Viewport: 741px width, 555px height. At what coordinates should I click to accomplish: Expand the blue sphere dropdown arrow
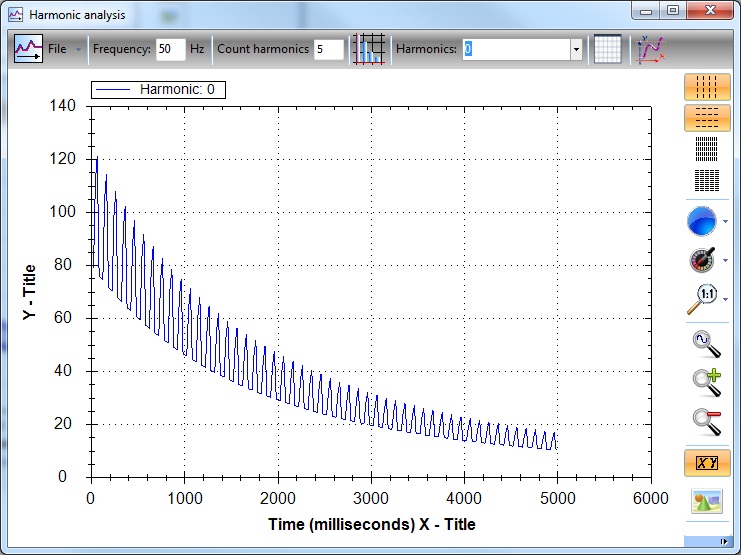[x=725, y=221]
